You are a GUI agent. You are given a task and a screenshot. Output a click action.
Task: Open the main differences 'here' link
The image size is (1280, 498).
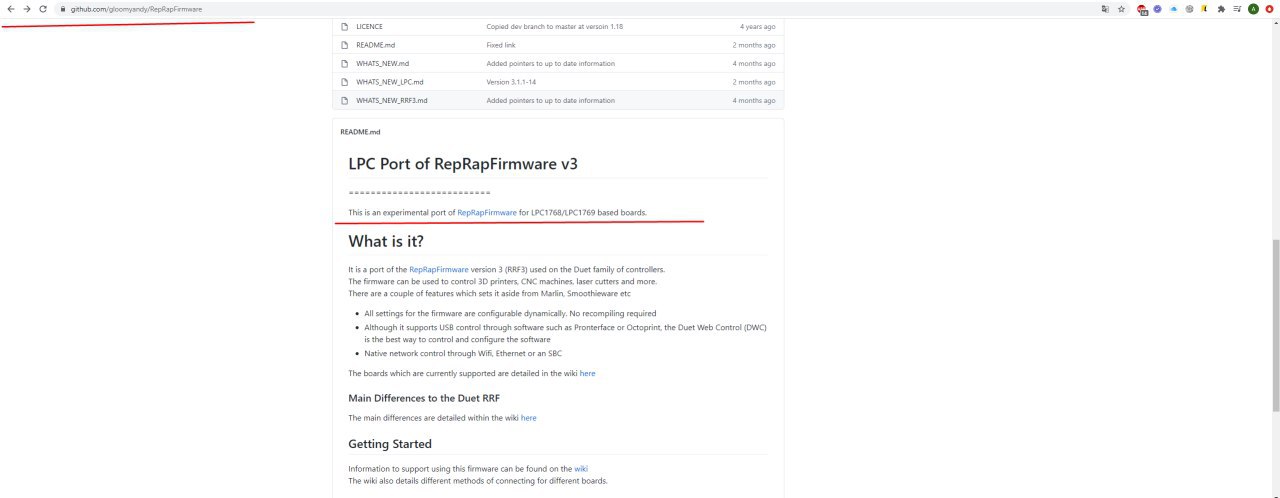[x=528, y=417]
